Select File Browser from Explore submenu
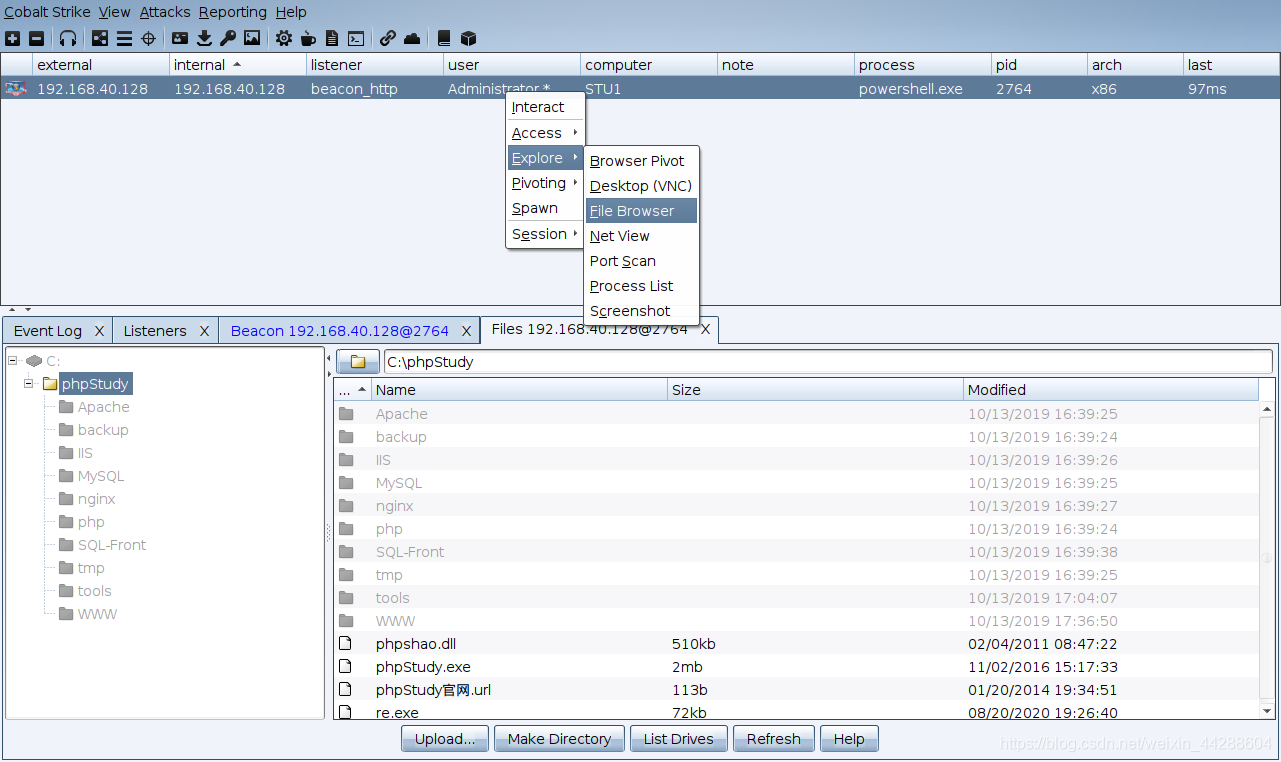The width and height of the screenshot is (1281, 762). click(641, 211)
